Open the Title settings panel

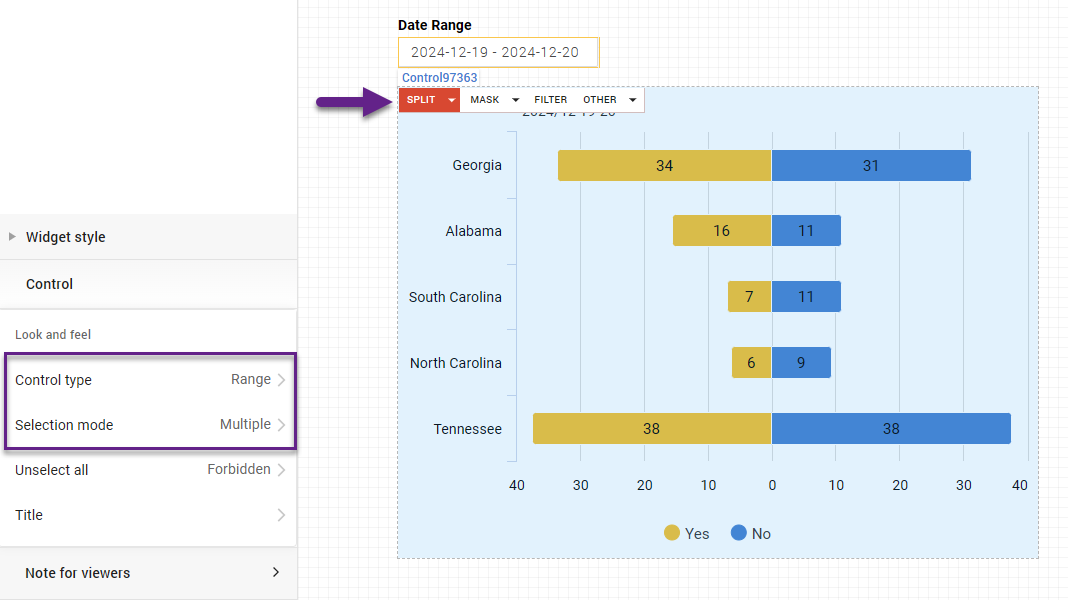(148, 515)
